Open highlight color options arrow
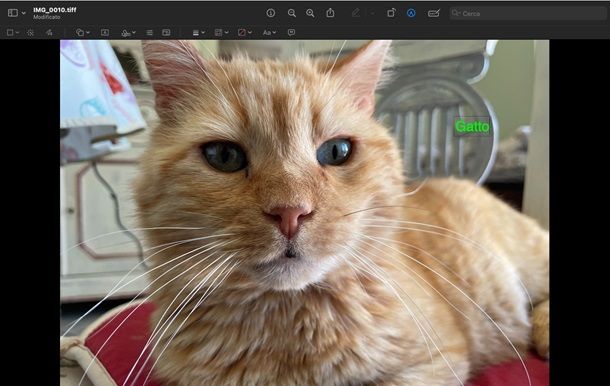Viewport: 610px width, 386px height. [372, 14]
